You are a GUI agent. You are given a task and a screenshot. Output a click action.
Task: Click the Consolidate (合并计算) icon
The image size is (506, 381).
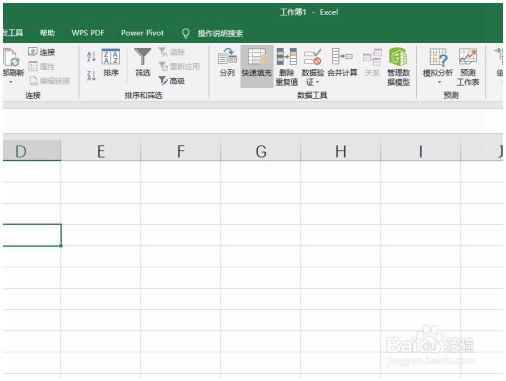coord(342,62)
